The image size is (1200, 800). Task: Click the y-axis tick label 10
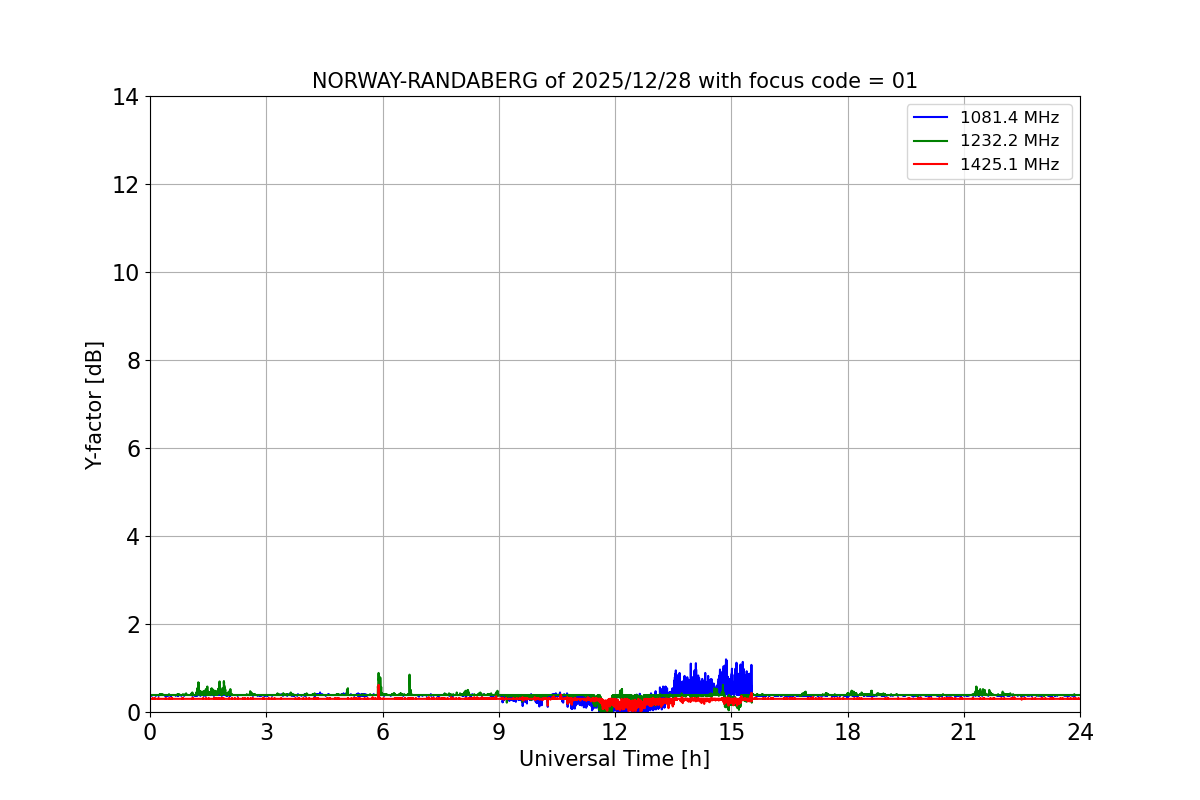coord(125,273)
